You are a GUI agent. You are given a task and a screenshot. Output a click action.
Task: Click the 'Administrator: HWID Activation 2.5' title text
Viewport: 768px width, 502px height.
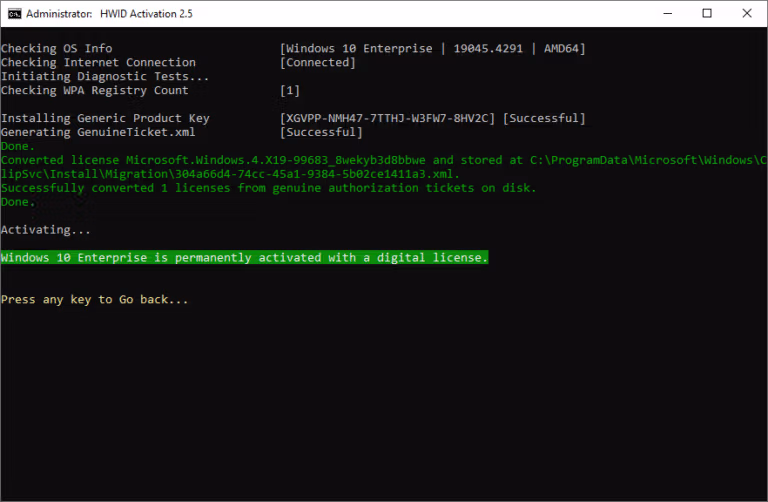109,14
